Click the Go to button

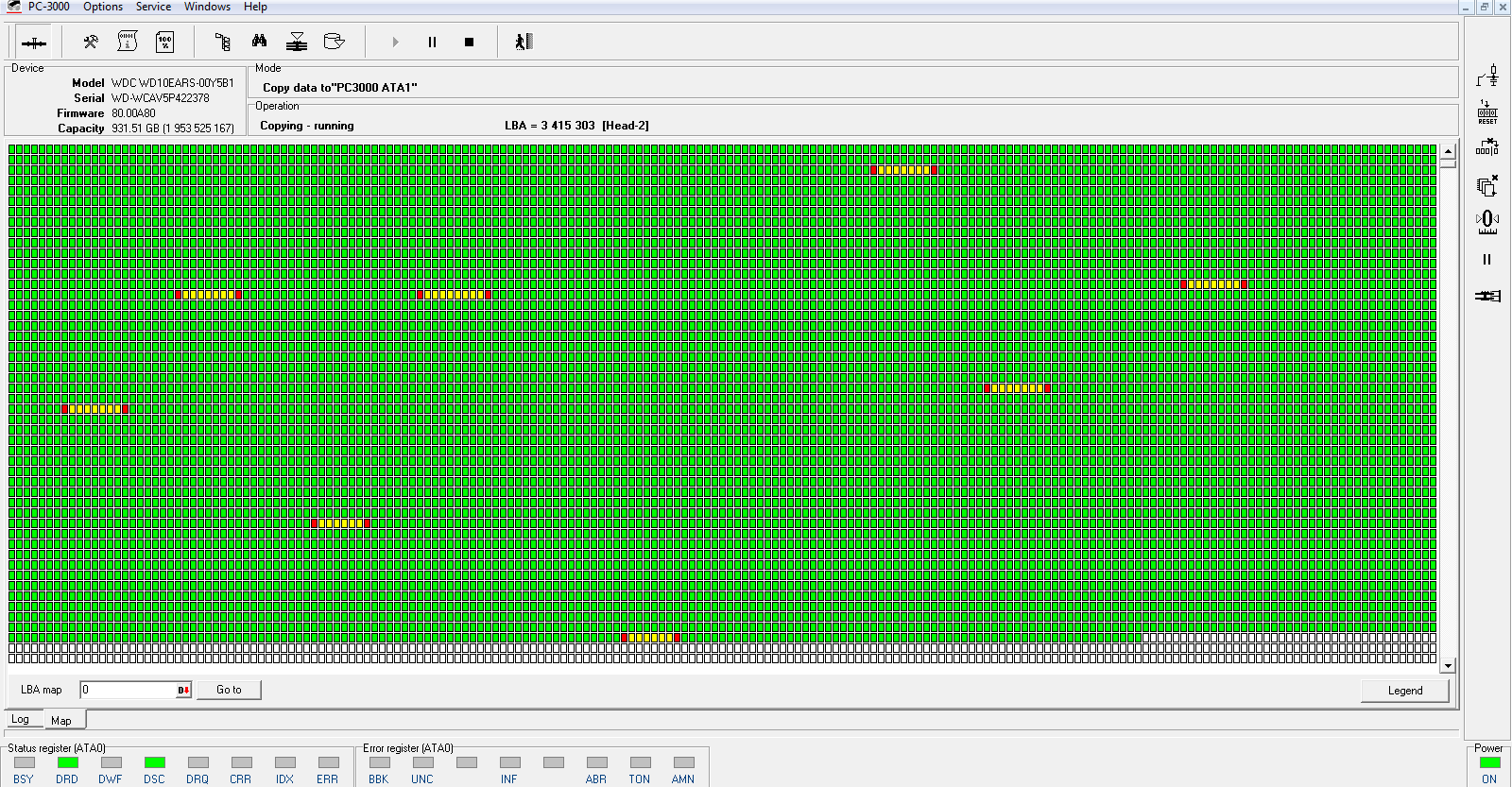[229, 690]
